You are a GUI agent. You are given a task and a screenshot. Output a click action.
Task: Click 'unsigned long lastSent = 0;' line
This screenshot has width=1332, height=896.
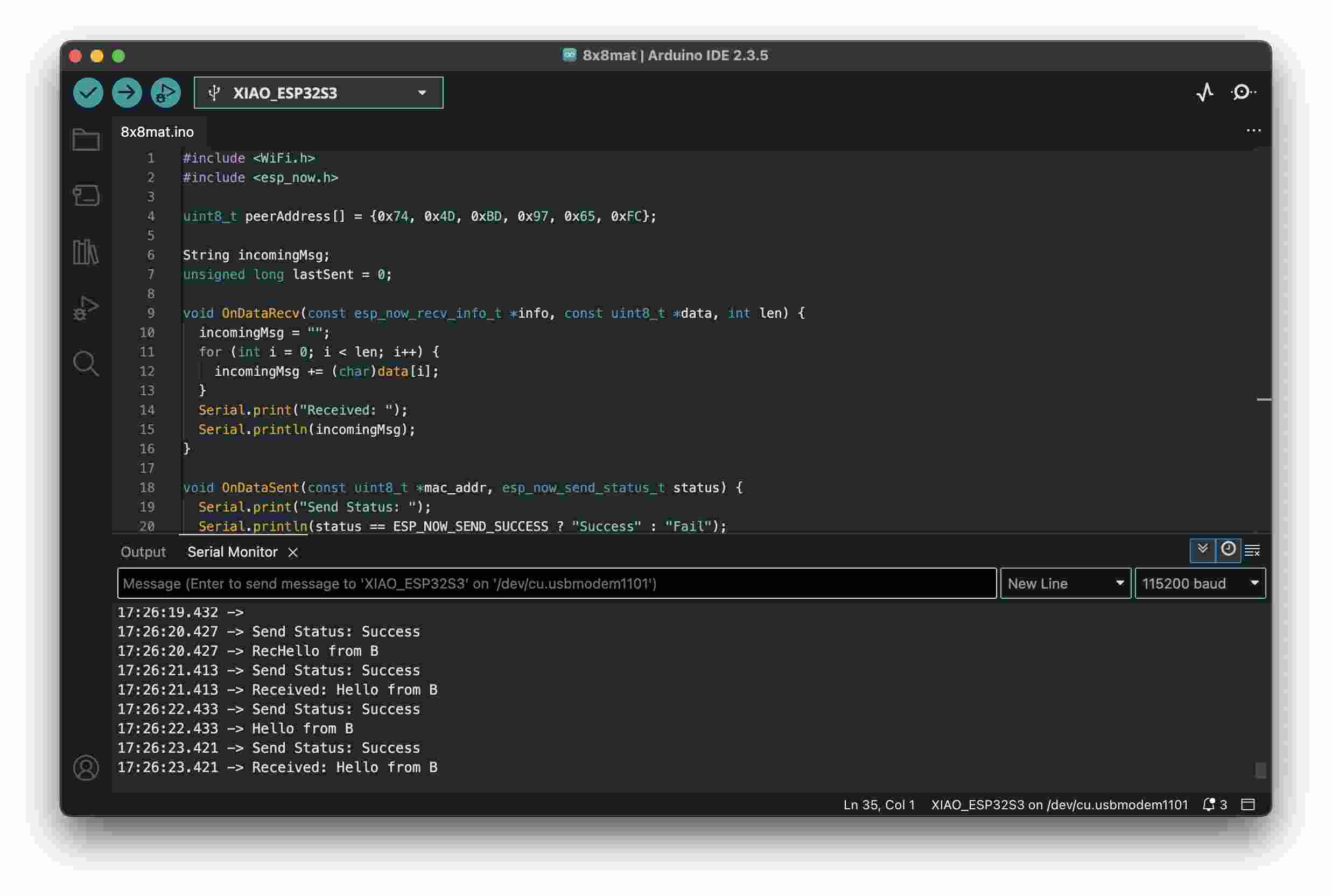coord(288,274)
